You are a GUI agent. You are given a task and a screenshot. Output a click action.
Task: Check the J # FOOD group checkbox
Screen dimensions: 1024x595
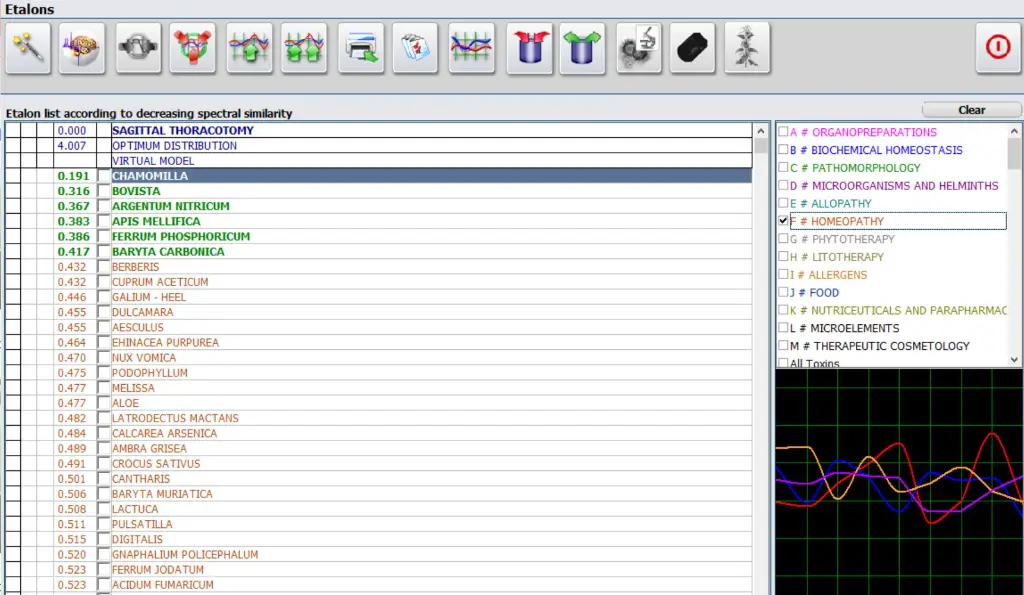784,293
